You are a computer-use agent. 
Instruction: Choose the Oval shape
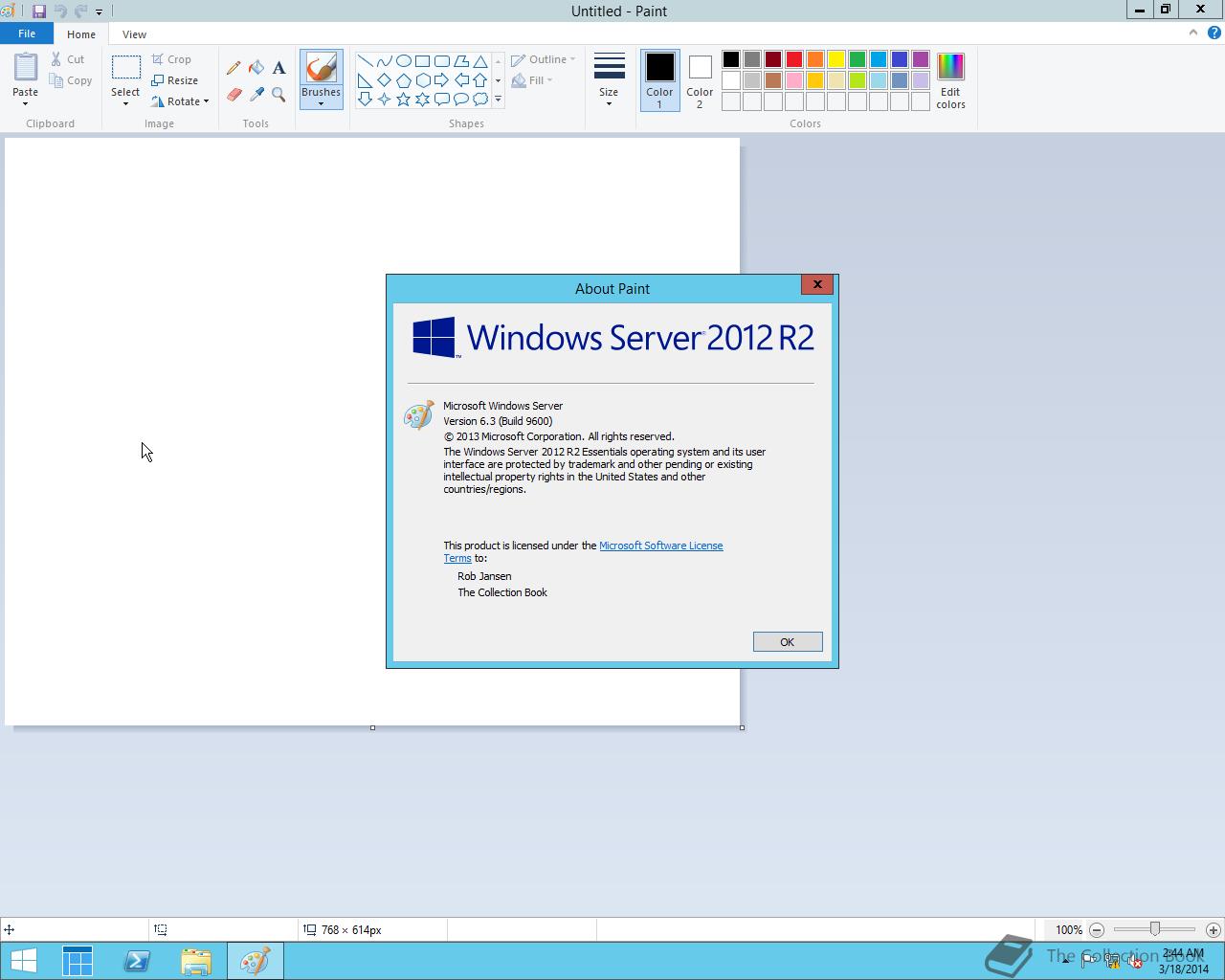pyautogui.click(x=403, y=60)
